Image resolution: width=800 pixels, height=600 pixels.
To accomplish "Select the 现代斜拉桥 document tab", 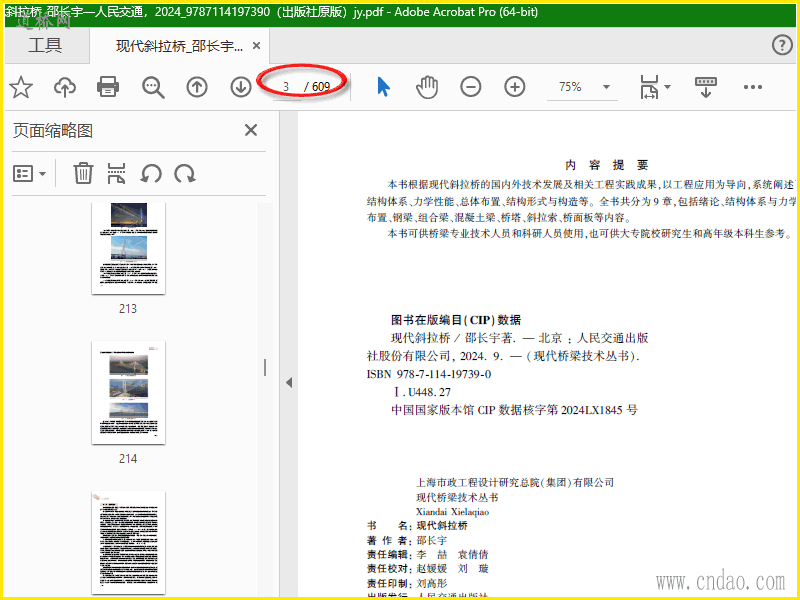I will click(178, 46).
